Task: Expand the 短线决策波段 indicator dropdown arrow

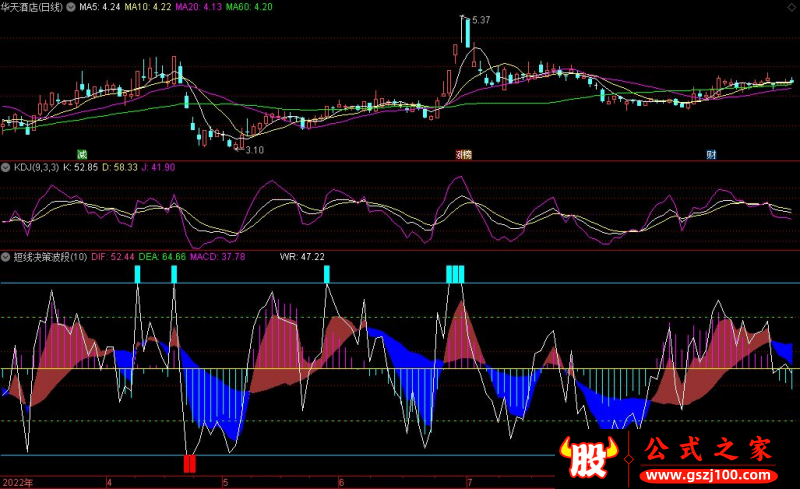Action: [x=6, y=257]
